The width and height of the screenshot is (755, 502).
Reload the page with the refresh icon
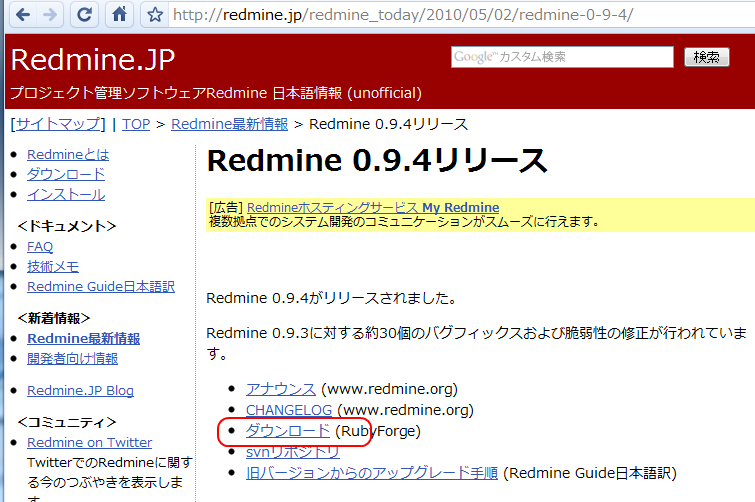[85, 14]
